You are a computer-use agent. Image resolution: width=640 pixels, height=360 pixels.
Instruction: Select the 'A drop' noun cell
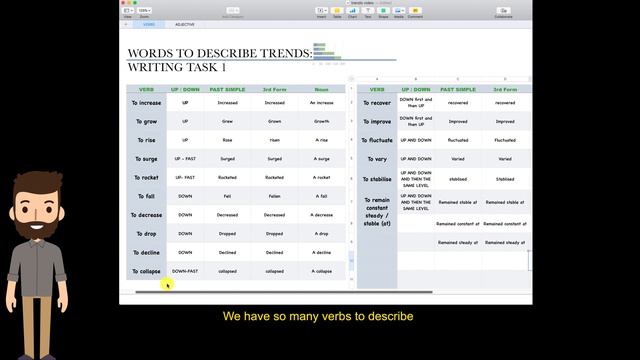click(x=322, y=234)
